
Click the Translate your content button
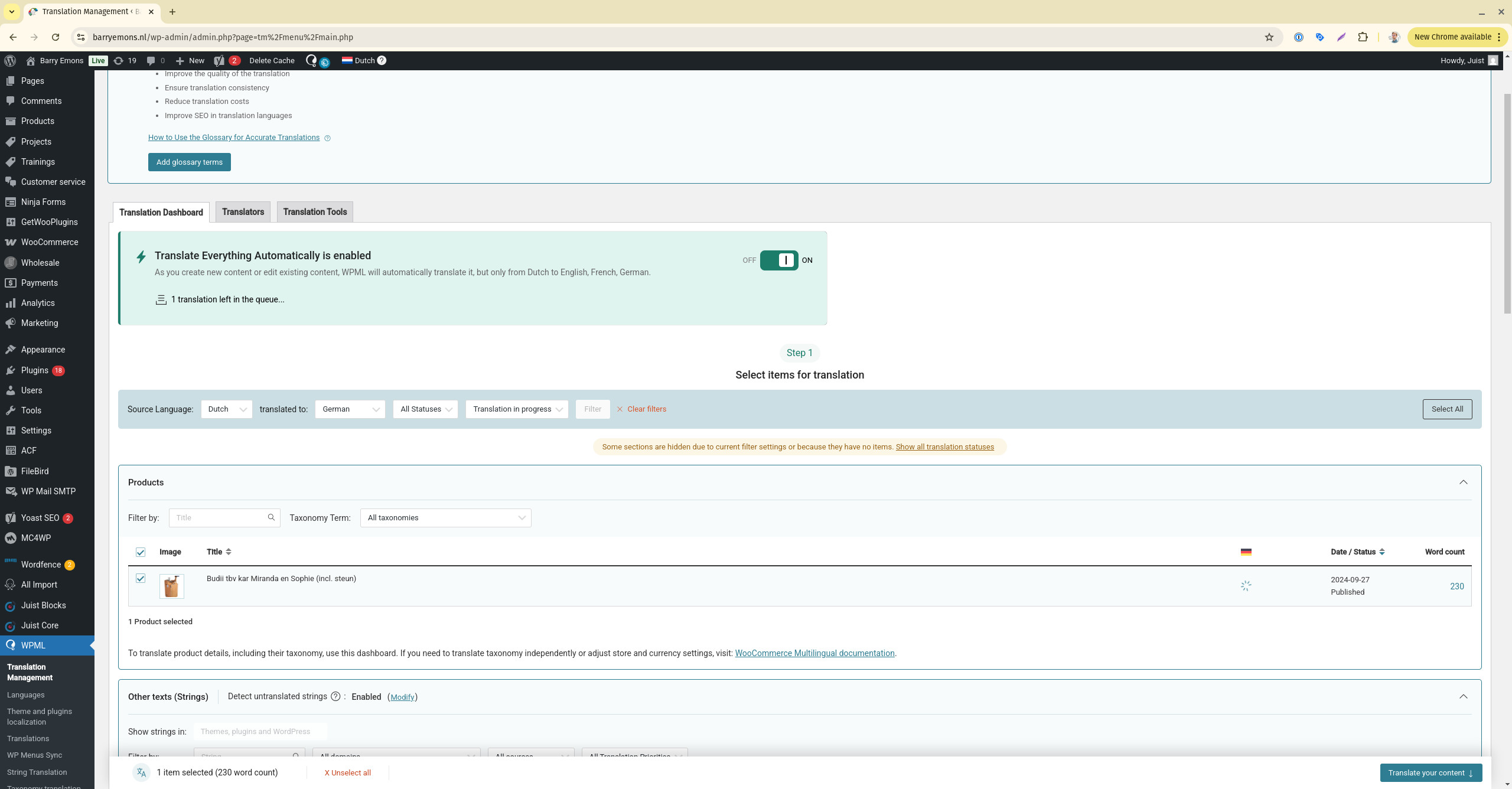[1430, 773]
